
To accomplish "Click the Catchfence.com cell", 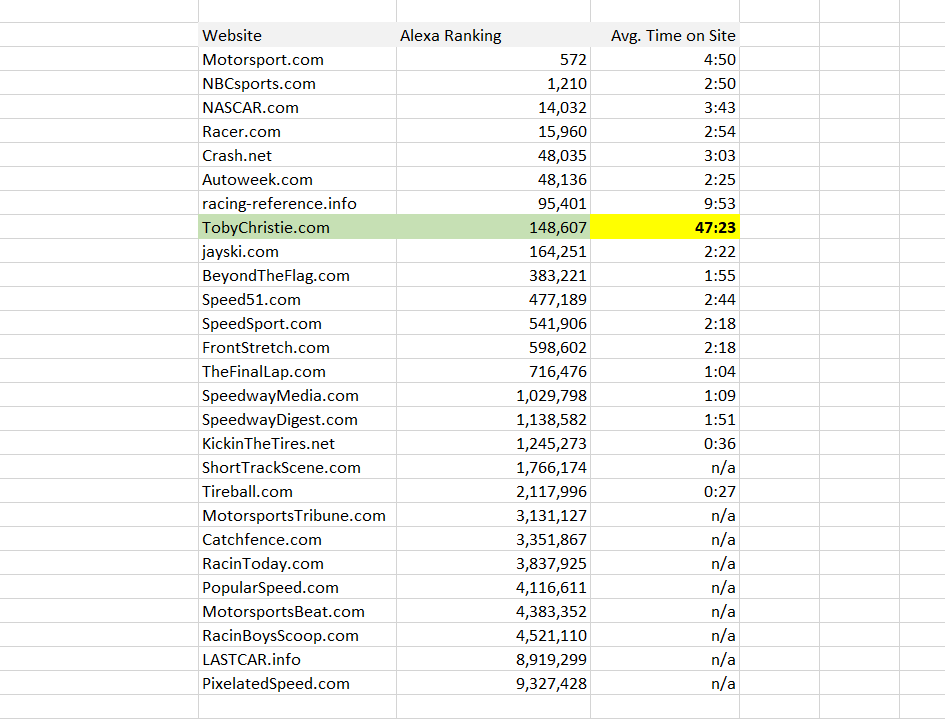I will click(297, 539).
